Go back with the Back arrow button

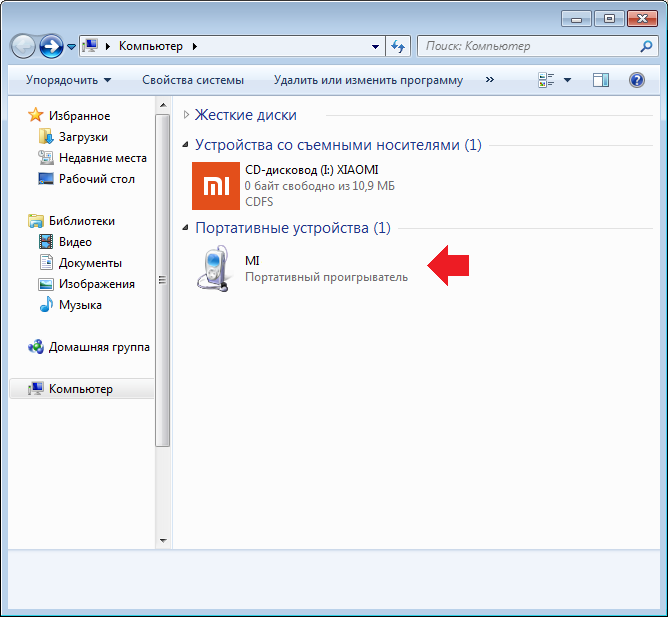[23, 46]
